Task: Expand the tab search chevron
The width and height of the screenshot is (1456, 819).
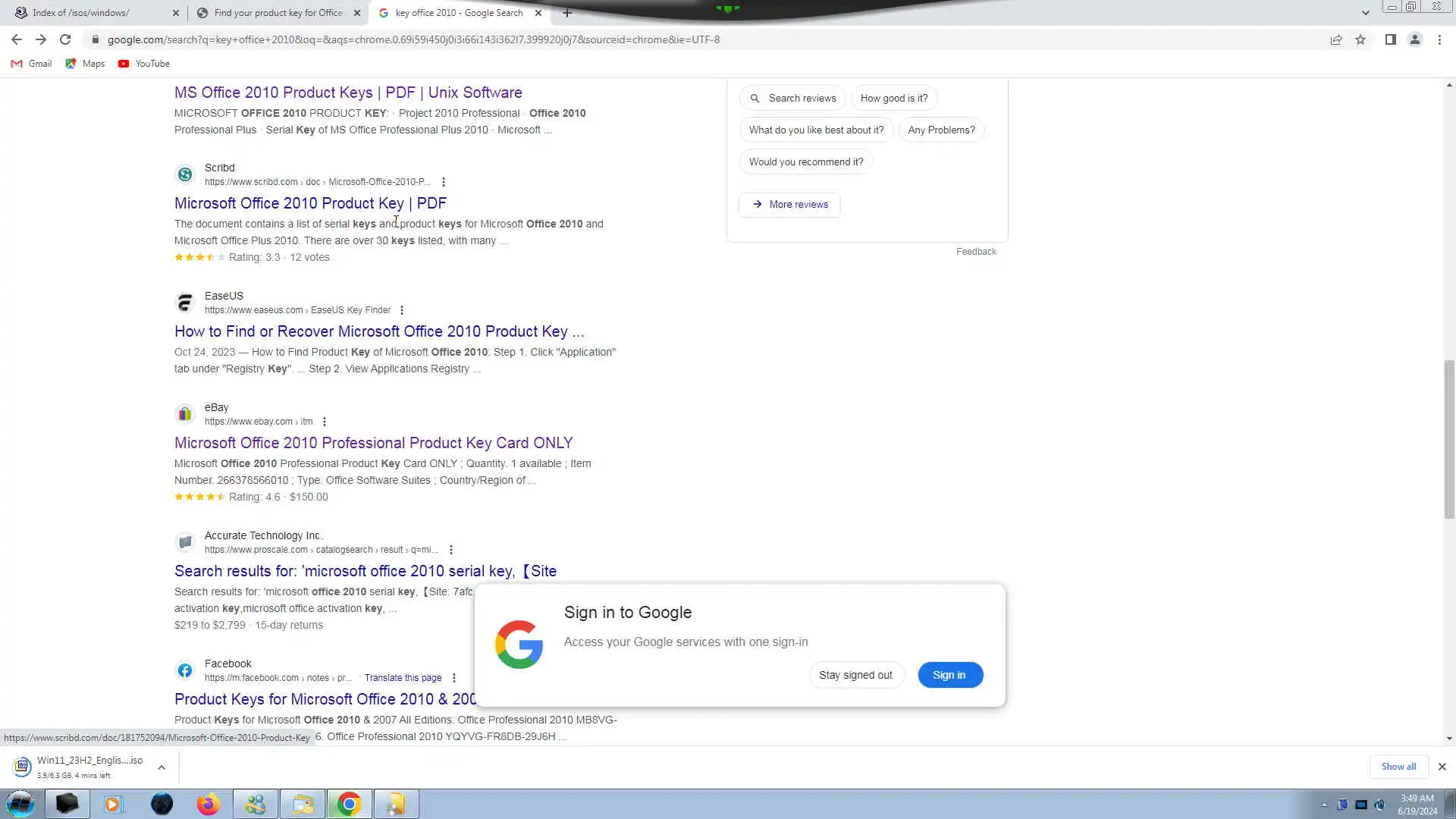Action: [x=1365, y=13]
